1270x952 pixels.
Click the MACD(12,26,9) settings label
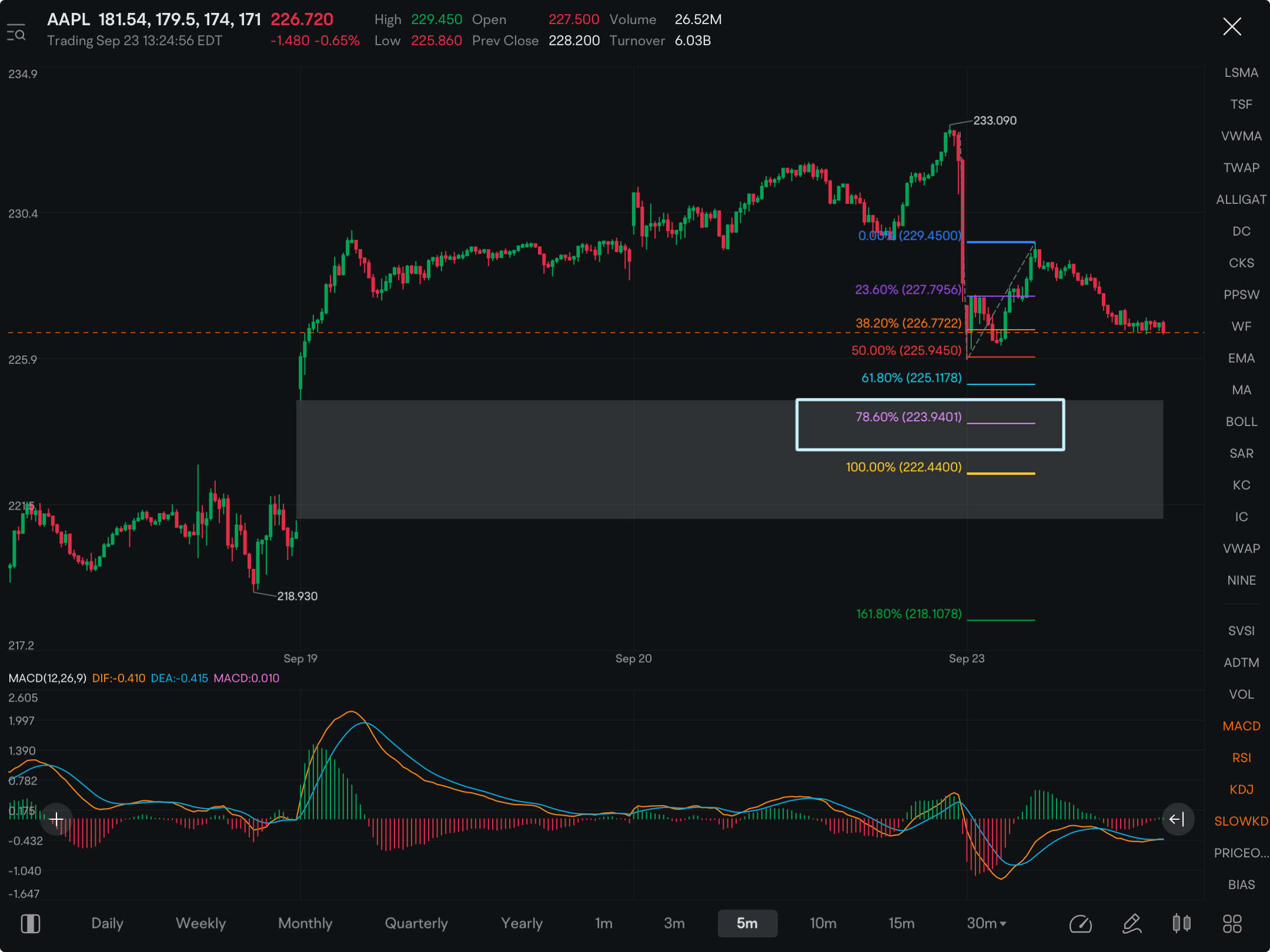click(x=47, y=678)
